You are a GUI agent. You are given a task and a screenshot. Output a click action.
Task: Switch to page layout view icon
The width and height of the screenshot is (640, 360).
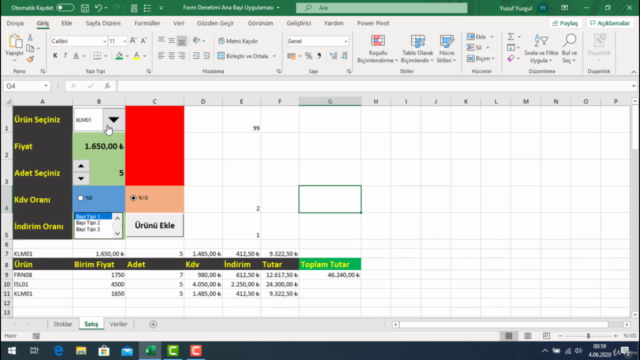[x=527, y=336]
